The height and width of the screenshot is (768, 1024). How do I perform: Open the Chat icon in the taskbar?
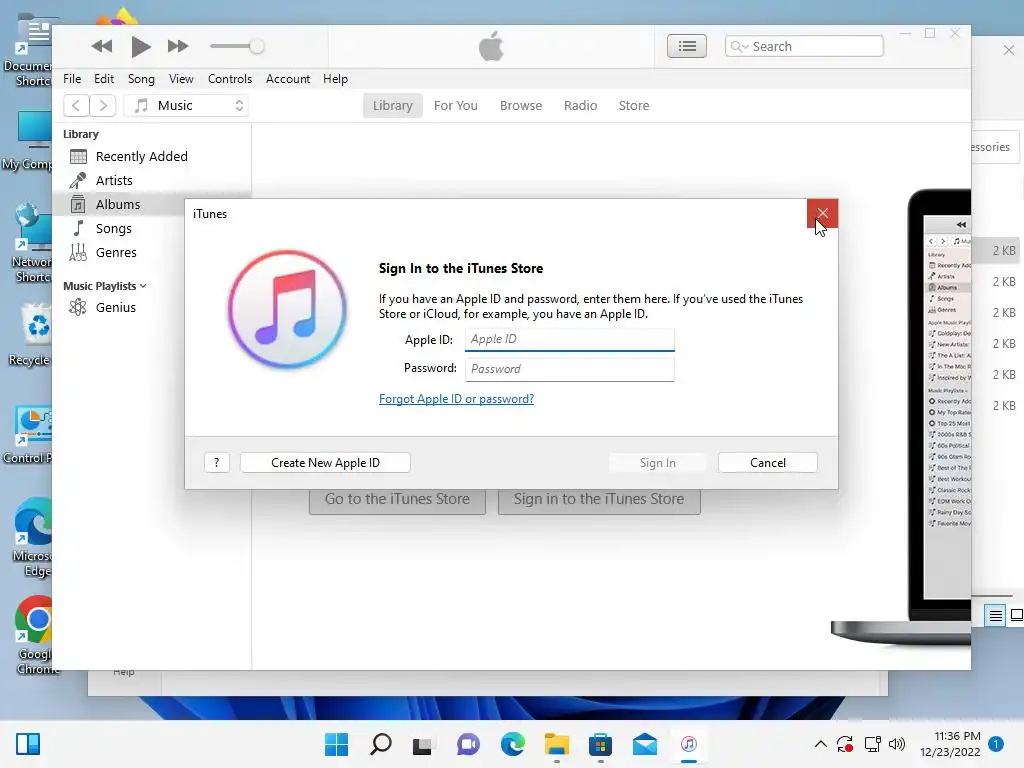pos(468,744)
